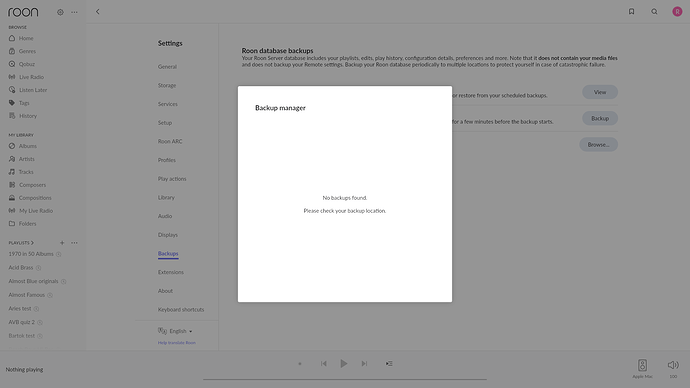Click the Nothing playing status text
The height and width of the screenshot is (388, 690).
24,370
